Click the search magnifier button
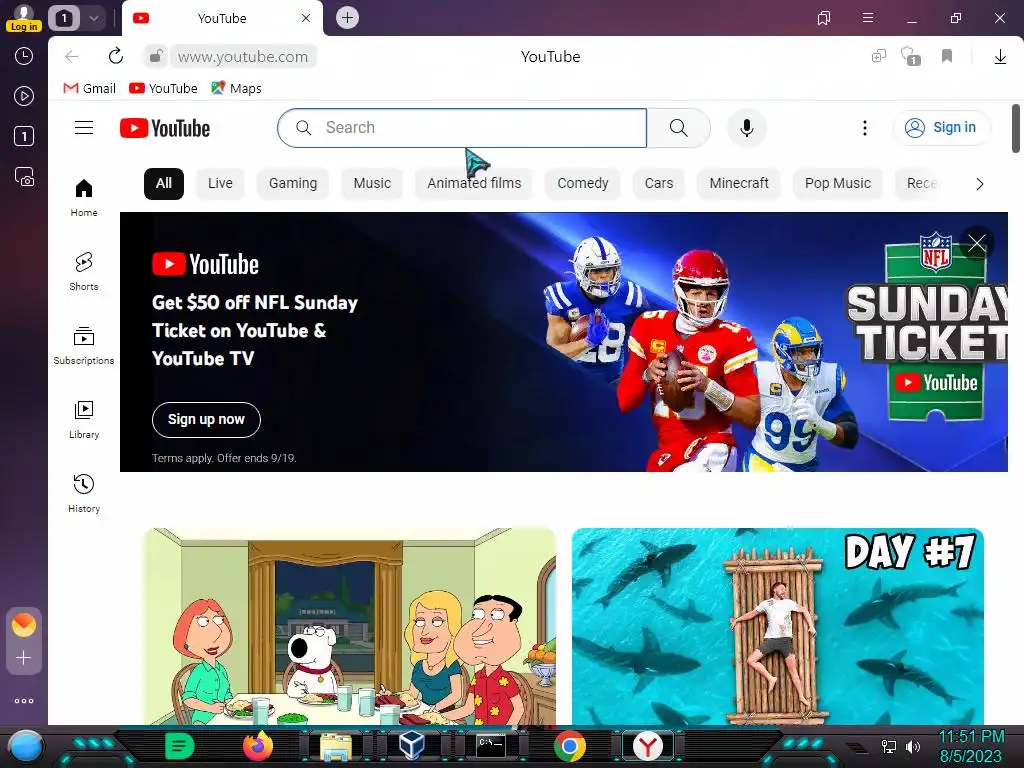This screenshot has width=1024, height=768. click(x=679, y=128)
